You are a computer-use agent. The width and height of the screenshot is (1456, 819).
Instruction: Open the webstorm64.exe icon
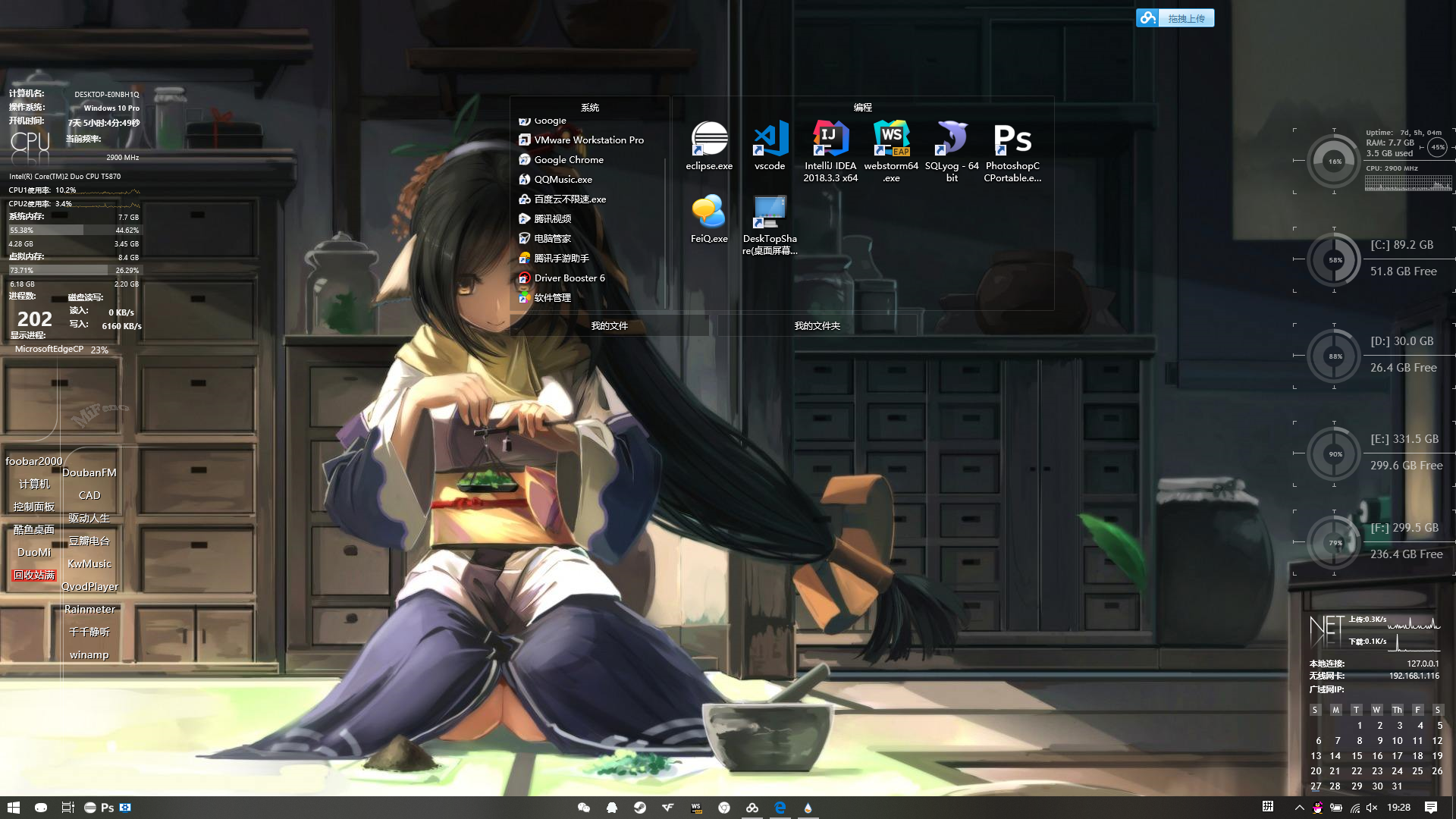click(x=891, y=140)
